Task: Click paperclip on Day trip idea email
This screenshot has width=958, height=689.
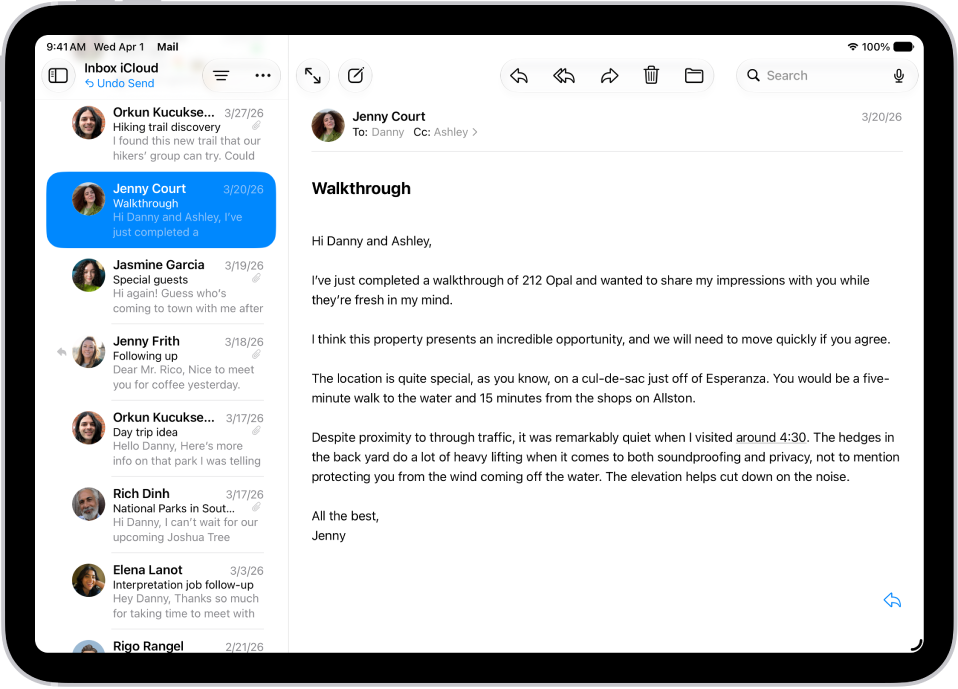Action: (x=257, y=431)
